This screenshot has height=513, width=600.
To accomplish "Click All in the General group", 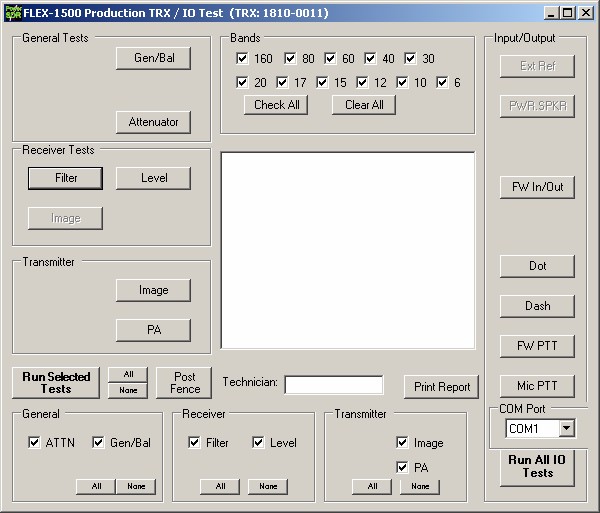I will point(96,487).
